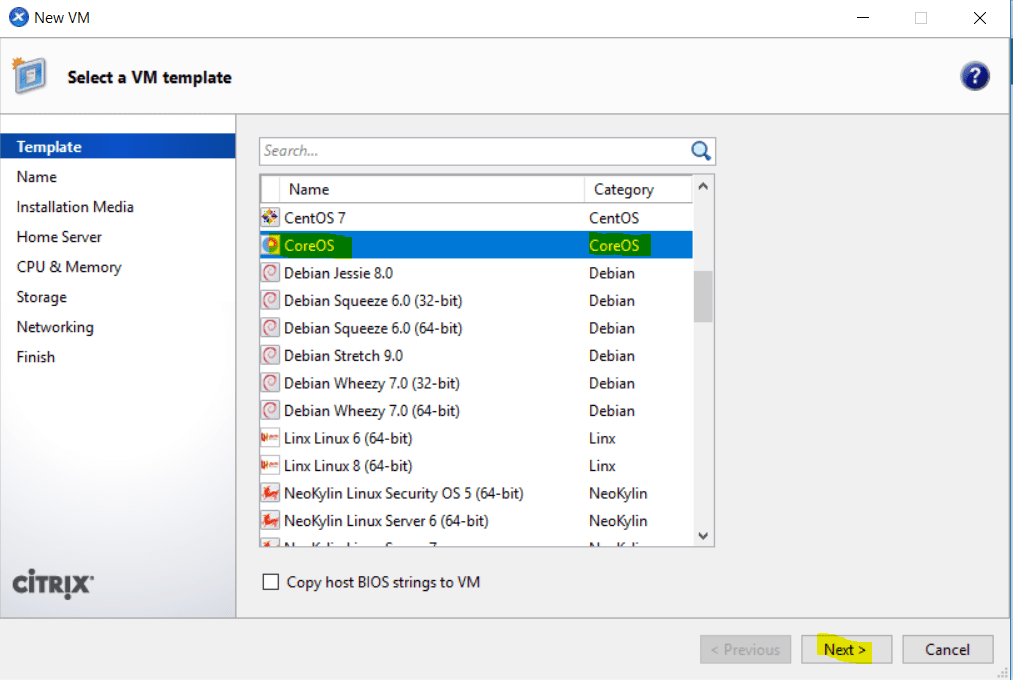Viewport: 1013px width, 680px height.
Task: Switch to the Networking step
Action: pyautogui.click(x=55, y=326)
